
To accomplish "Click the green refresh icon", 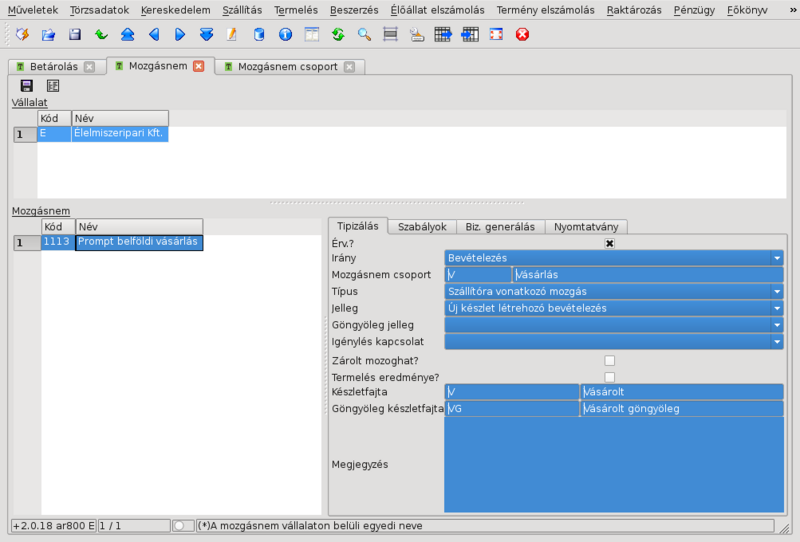I will click(x=338, y=35).
